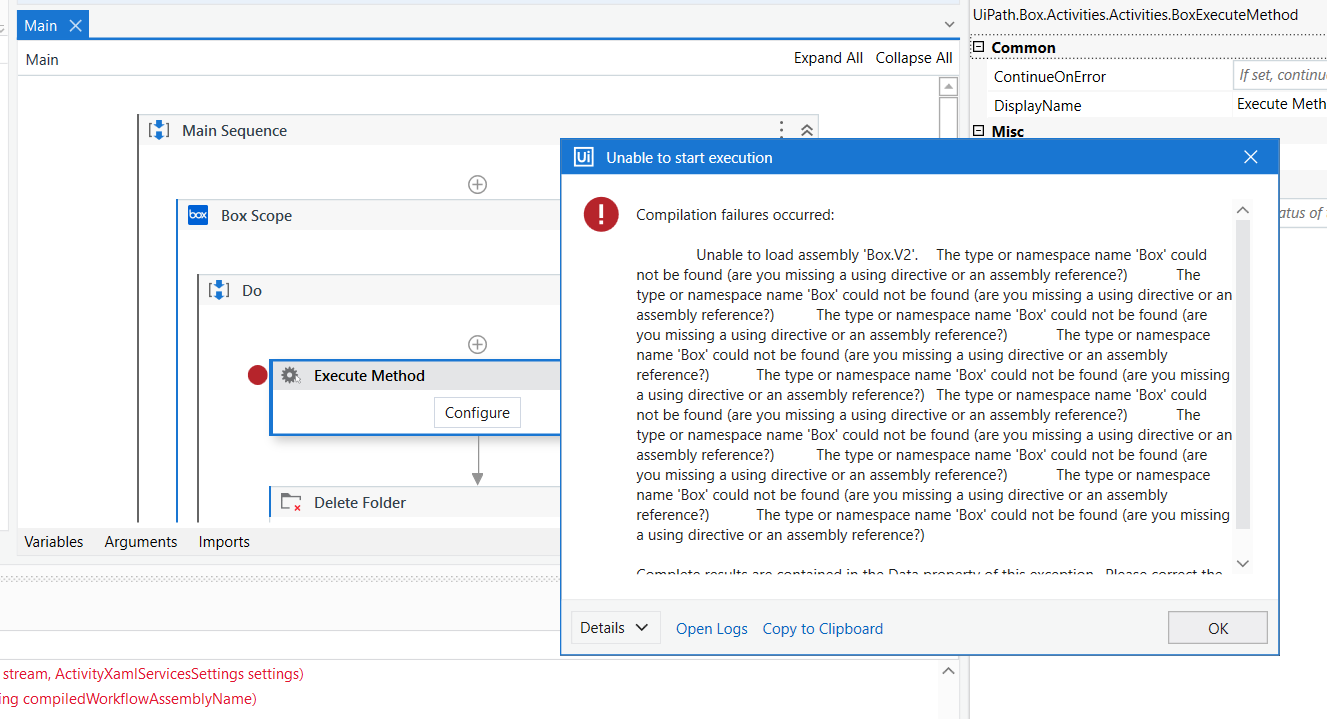Viewport: 1327px width, 719px height.
Task: Open the workflow tabs dropdown arrow
Action: point(949,25)
